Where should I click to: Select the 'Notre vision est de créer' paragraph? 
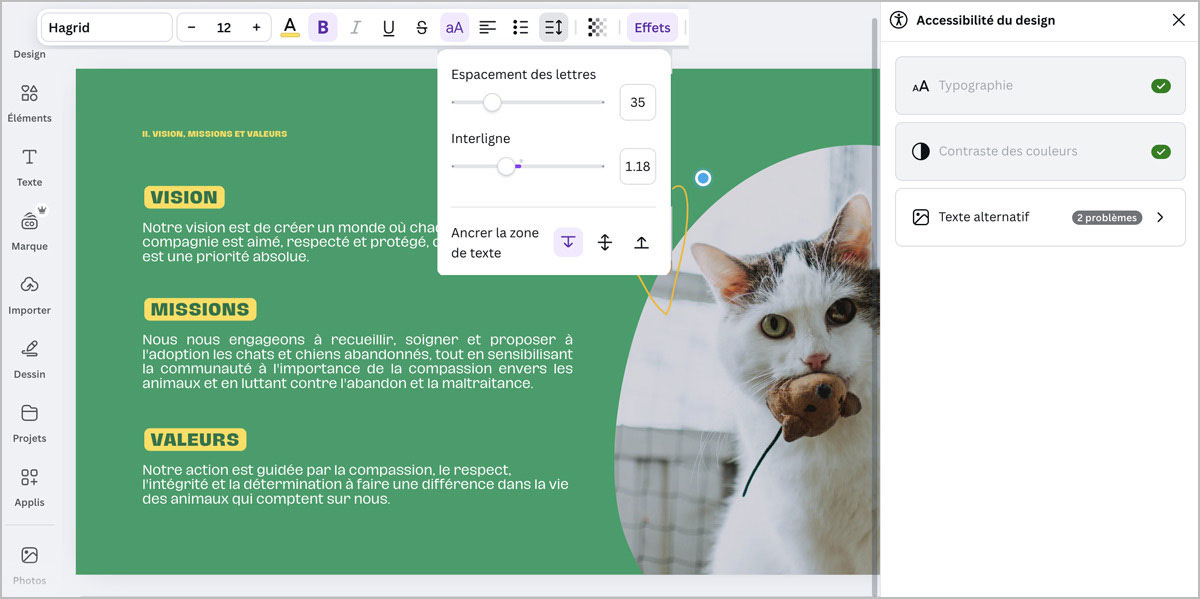pyautogui.click(x=290, y=242)
